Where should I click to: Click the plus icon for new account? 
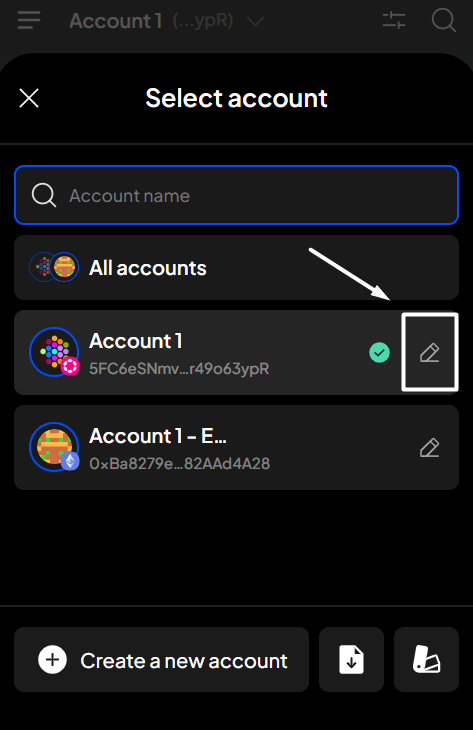[53, 659]
